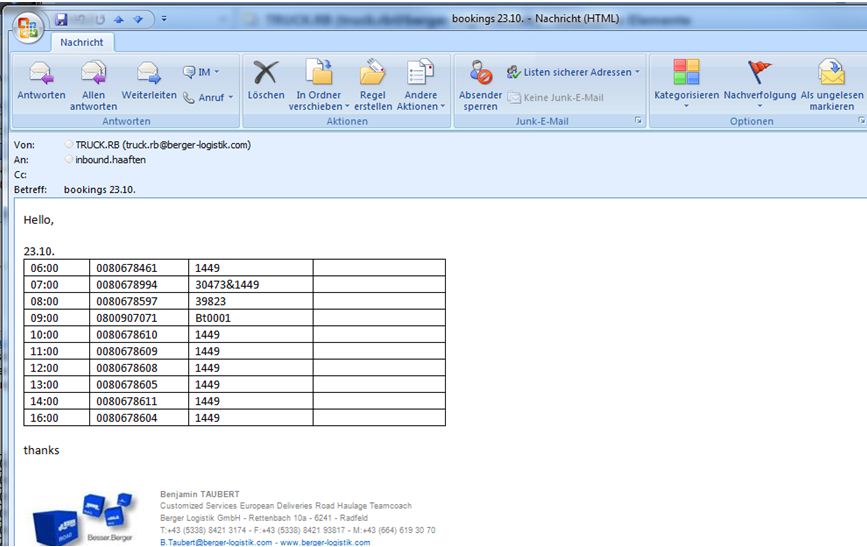
Task: Open the Optionen group dialog launcher
Action: (x=861, y=120)
